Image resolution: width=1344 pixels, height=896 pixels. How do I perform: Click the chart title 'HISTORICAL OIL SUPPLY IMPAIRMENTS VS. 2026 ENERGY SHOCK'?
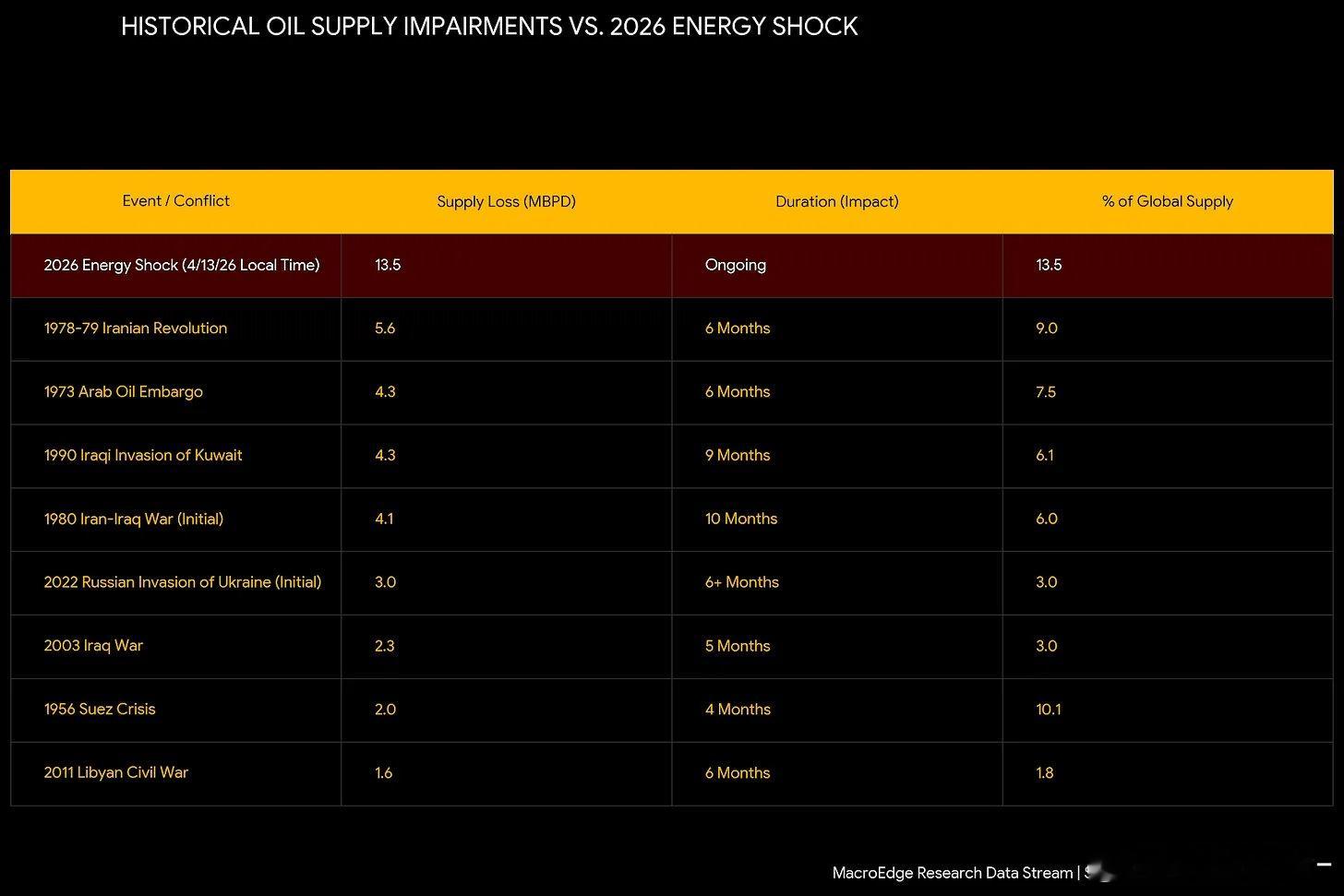489,26
